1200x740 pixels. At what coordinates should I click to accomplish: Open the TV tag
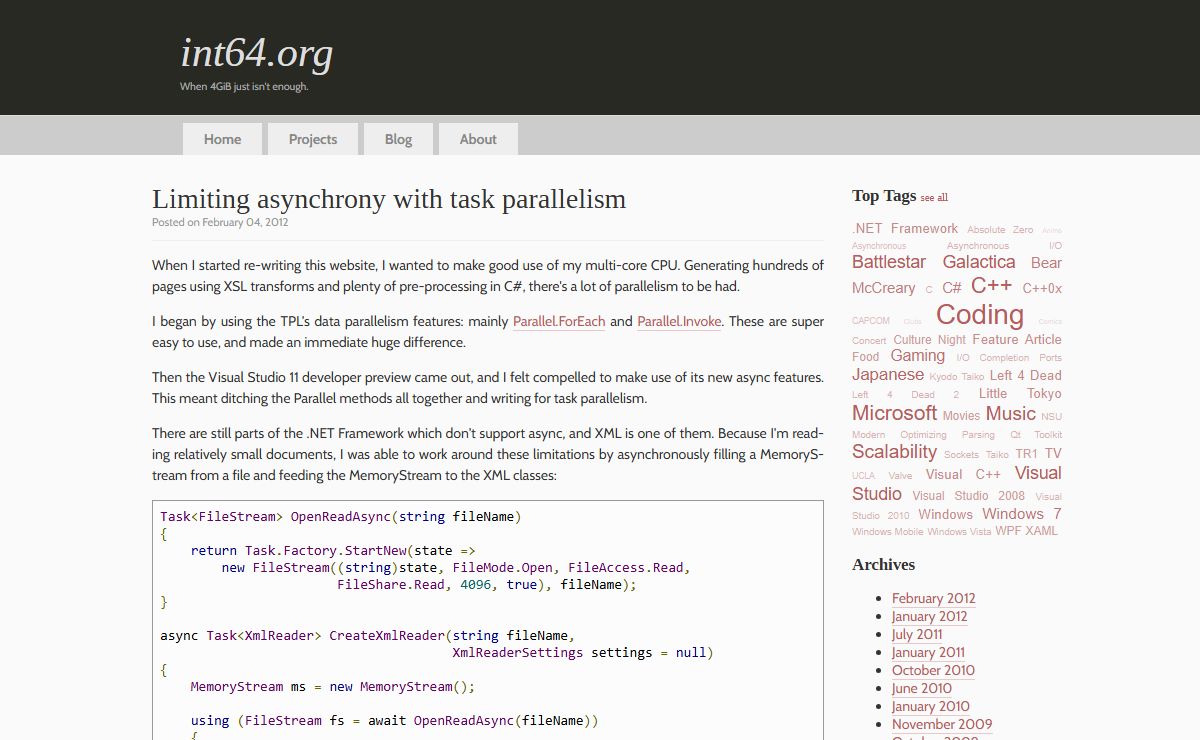[1053, 453]
